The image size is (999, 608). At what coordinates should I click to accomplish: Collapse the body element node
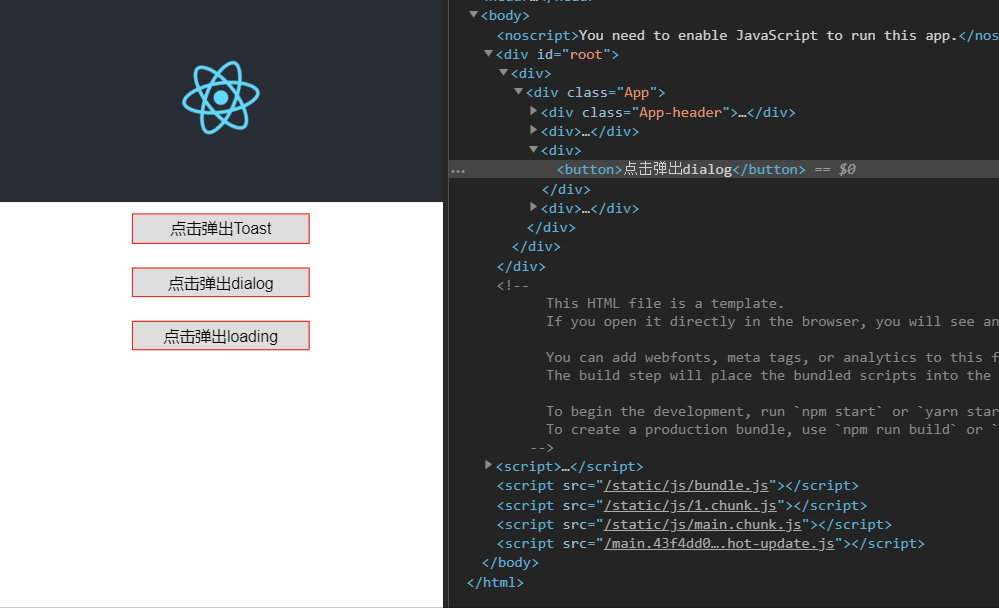pos(473,15)
